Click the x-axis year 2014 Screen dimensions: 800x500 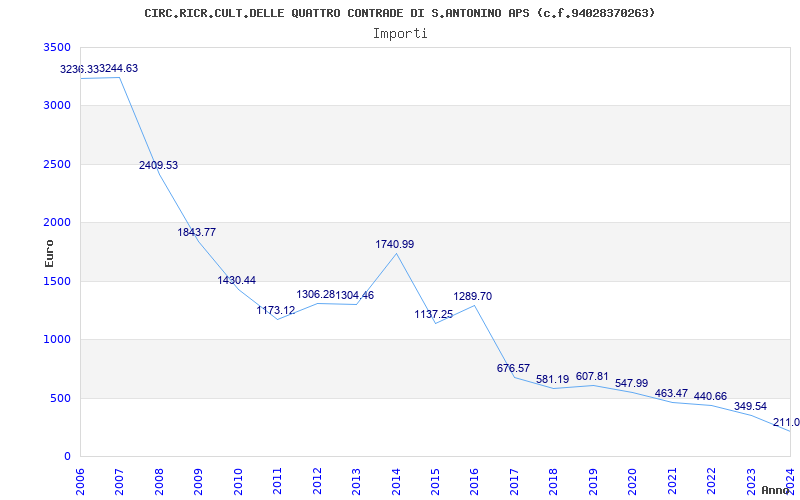pos(395,482)
